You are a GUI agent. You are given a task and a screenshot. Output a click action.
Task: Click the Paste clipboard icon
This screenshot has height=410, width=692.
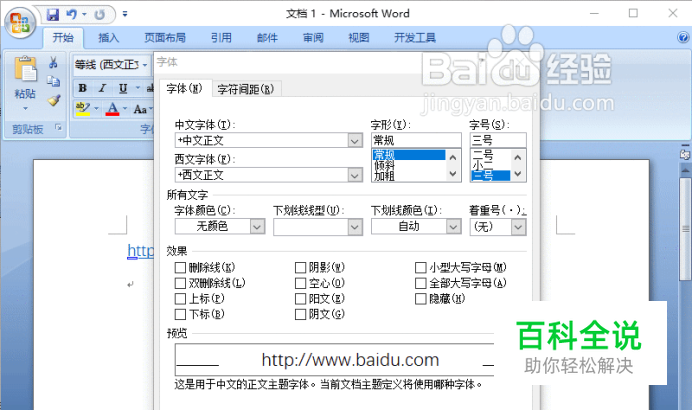click(x=26, y=68)
